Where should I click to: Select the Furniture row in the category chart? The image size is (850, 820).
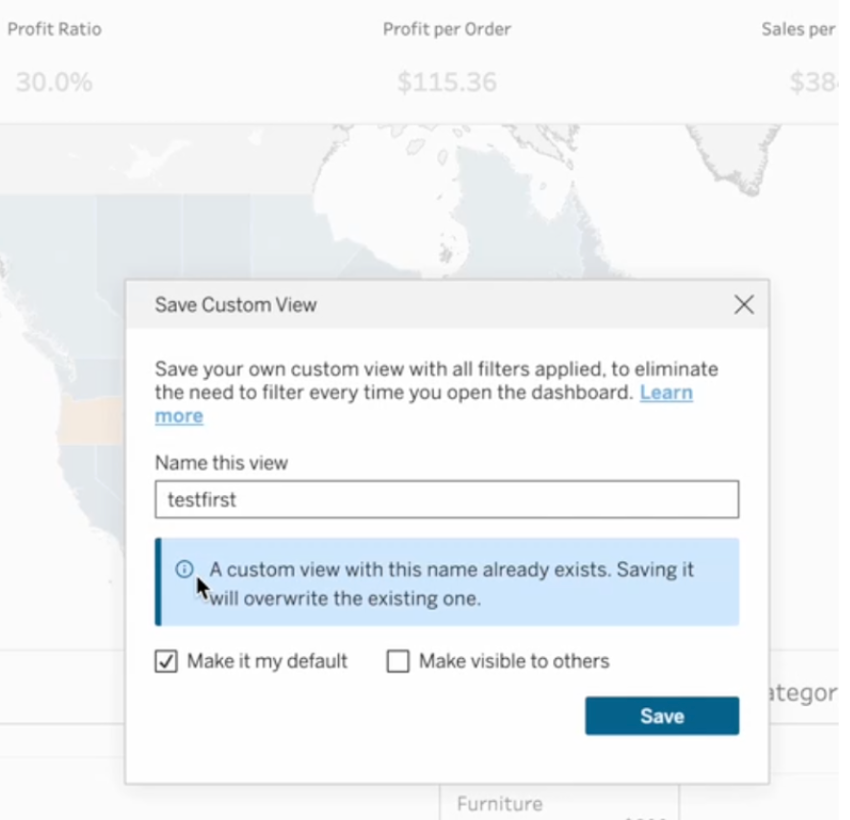click(499, 803)
